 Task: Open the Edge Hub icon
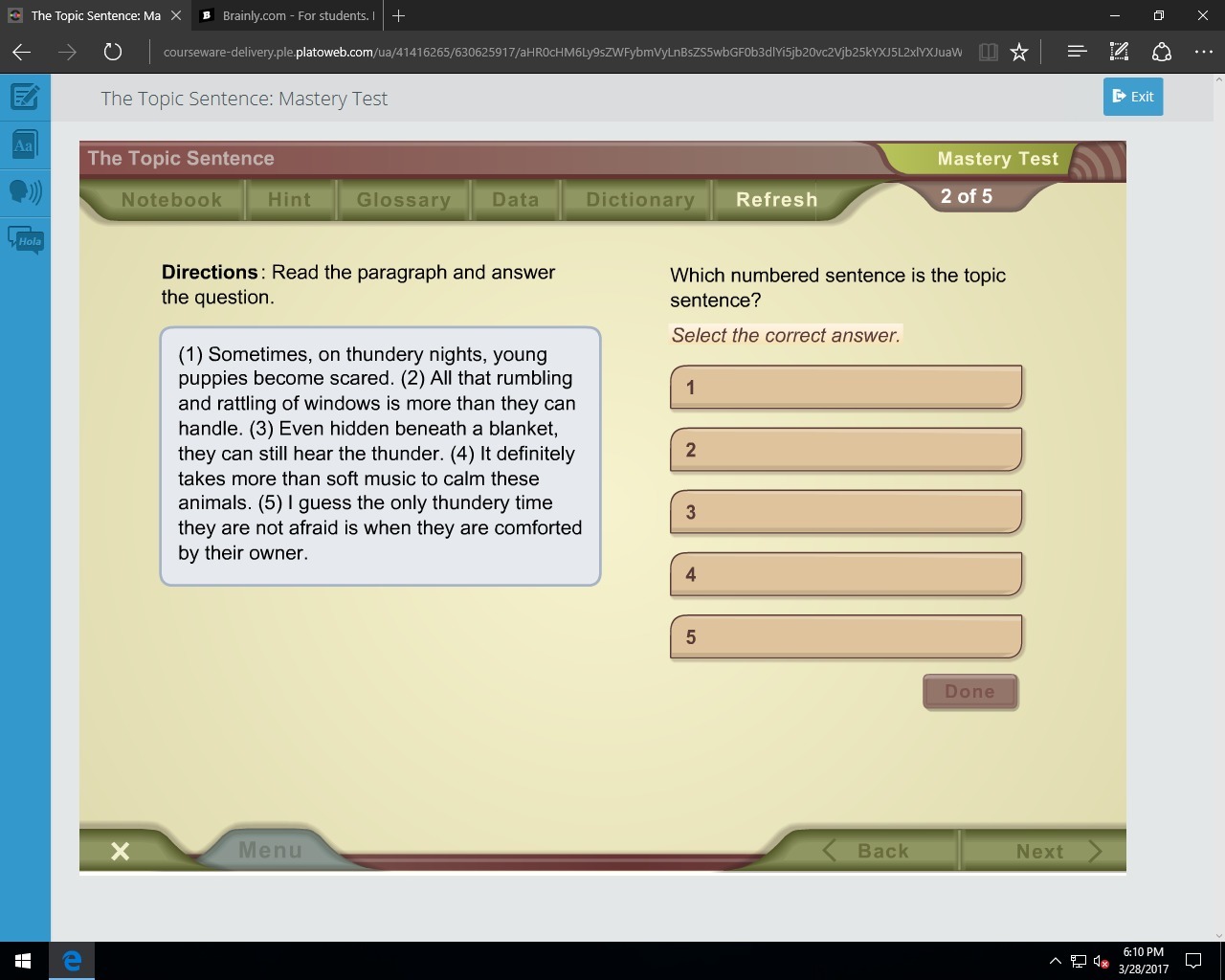coord(1077,52)
